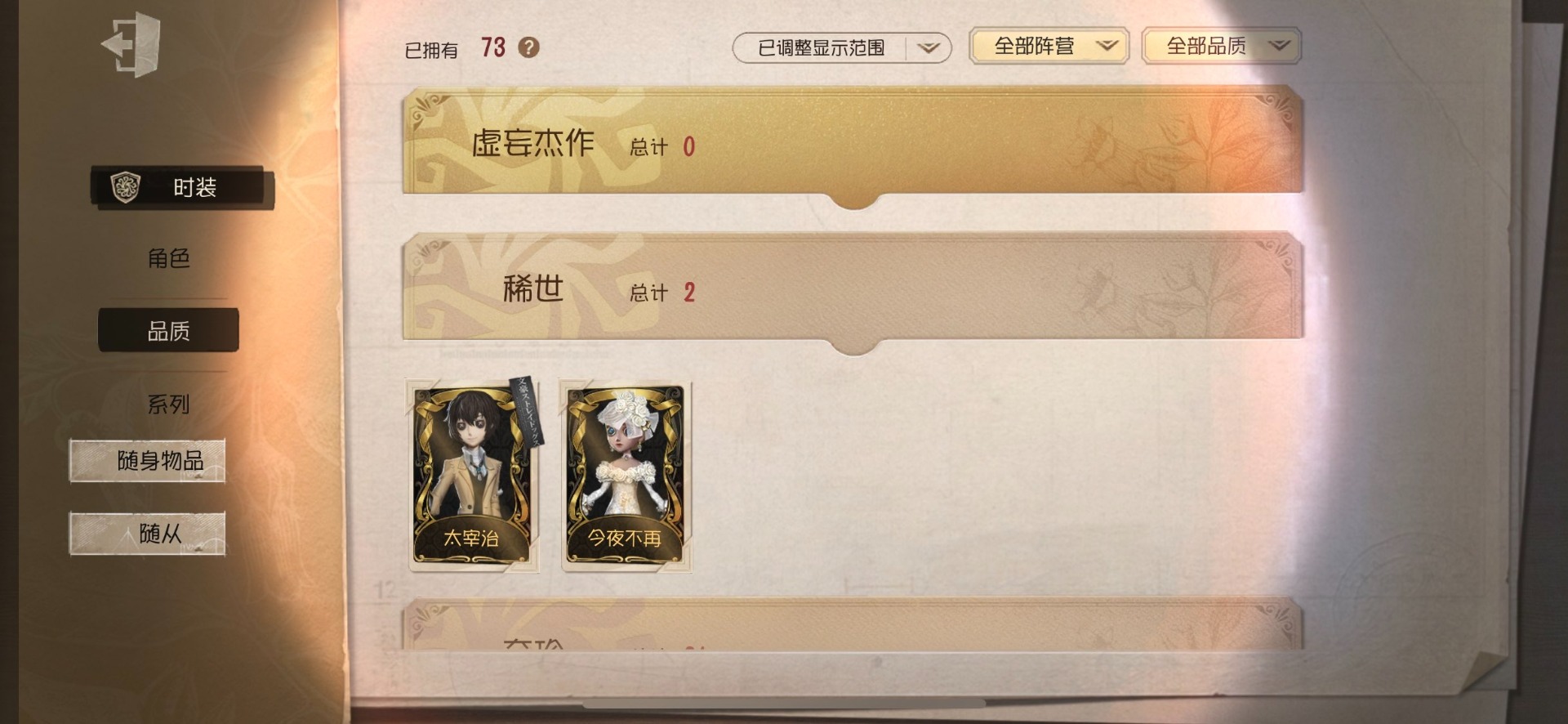
Task: Select the 品质 sort option
Action: point(168,330)
